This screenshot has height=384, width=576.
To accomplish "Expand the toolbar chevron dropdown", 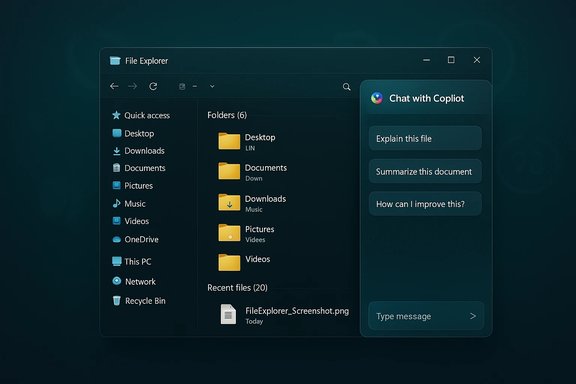I will 212,86.
